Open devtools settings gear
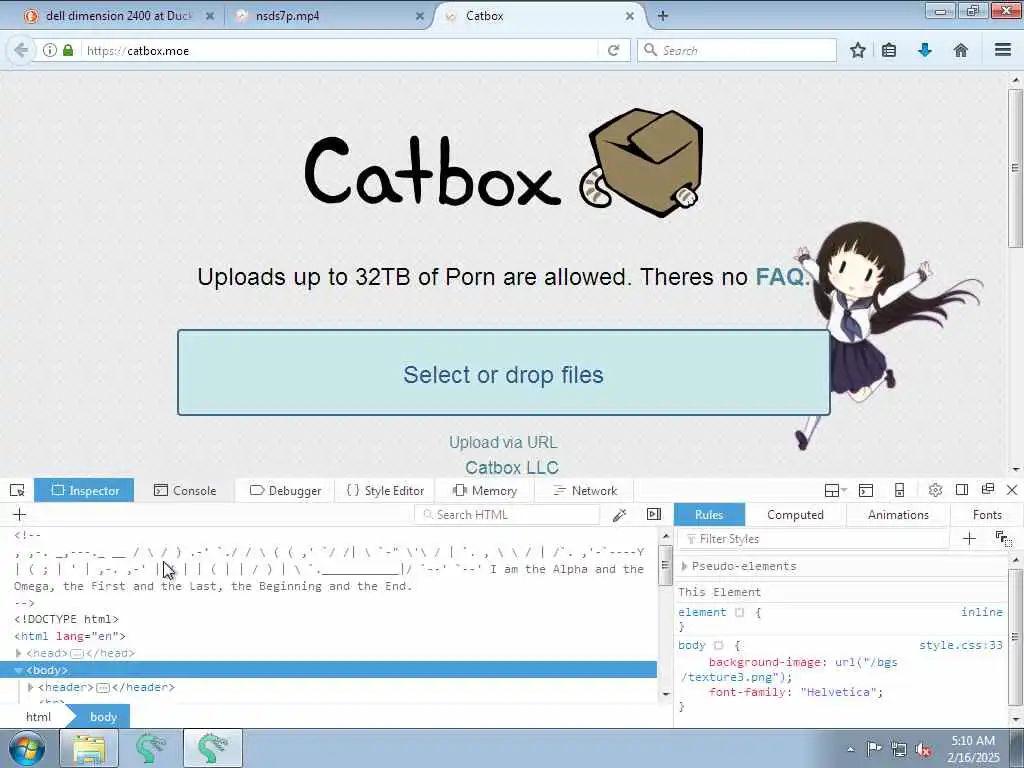This screenshot has height=768, width=1024. coord(935,490)
